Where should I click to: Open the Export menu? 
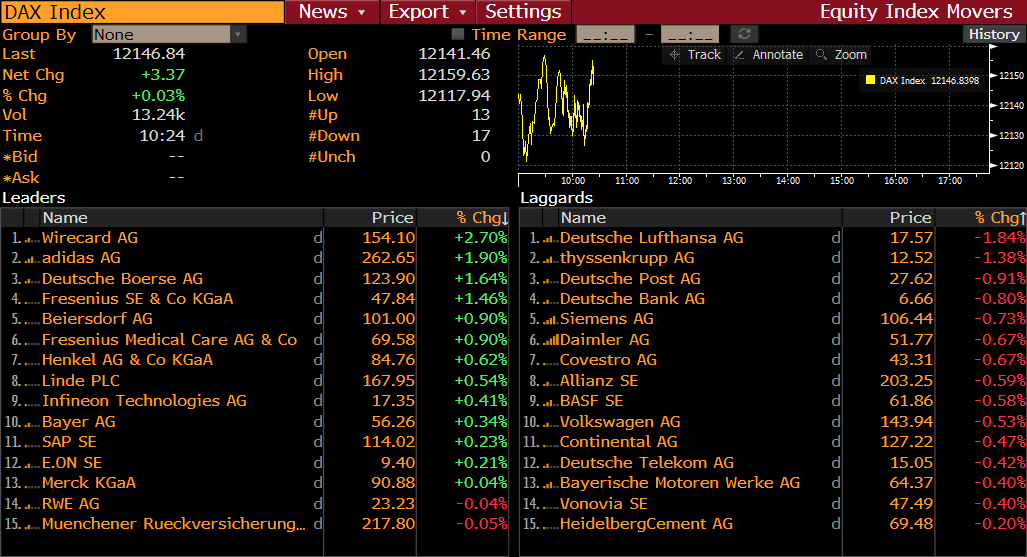pos(427,12)
